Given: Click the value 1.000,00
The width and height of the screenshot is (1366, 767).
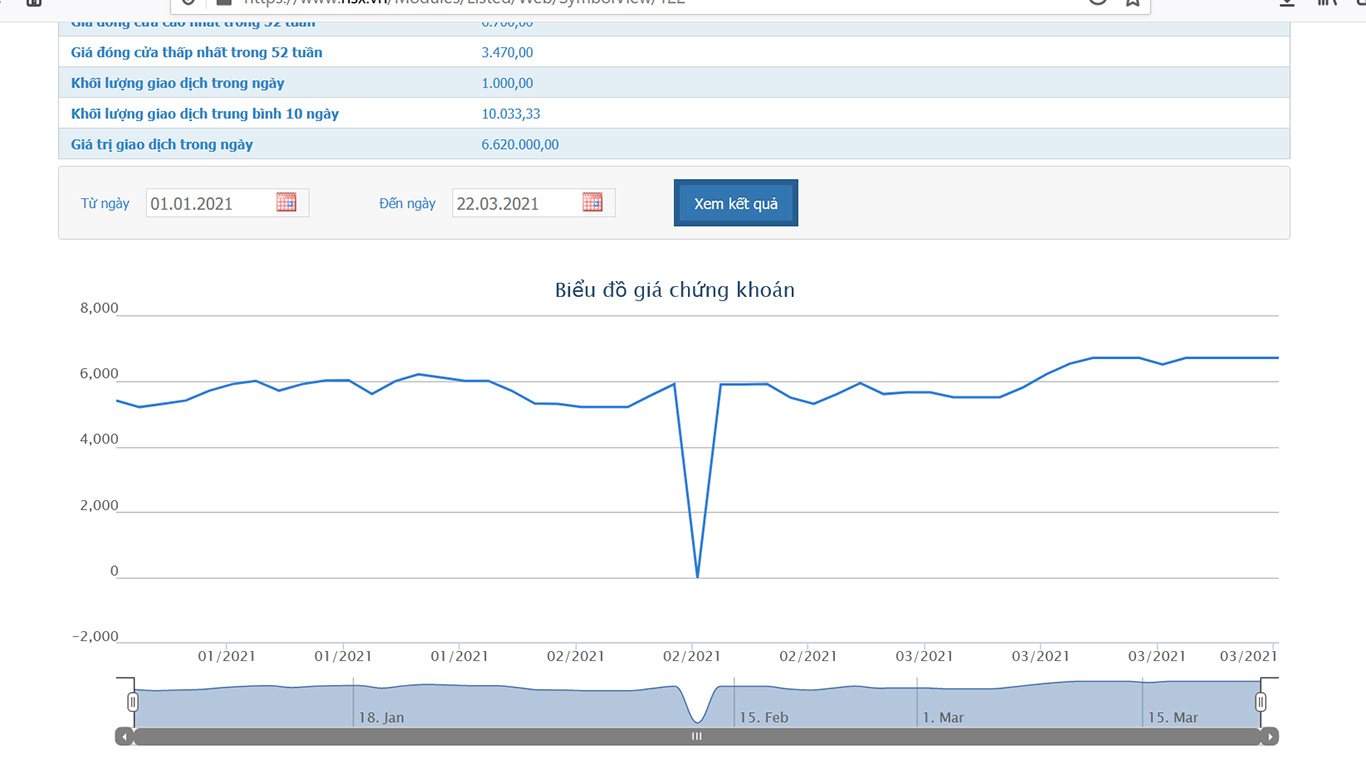Looking at the screenshot, I should coord(507,83).
